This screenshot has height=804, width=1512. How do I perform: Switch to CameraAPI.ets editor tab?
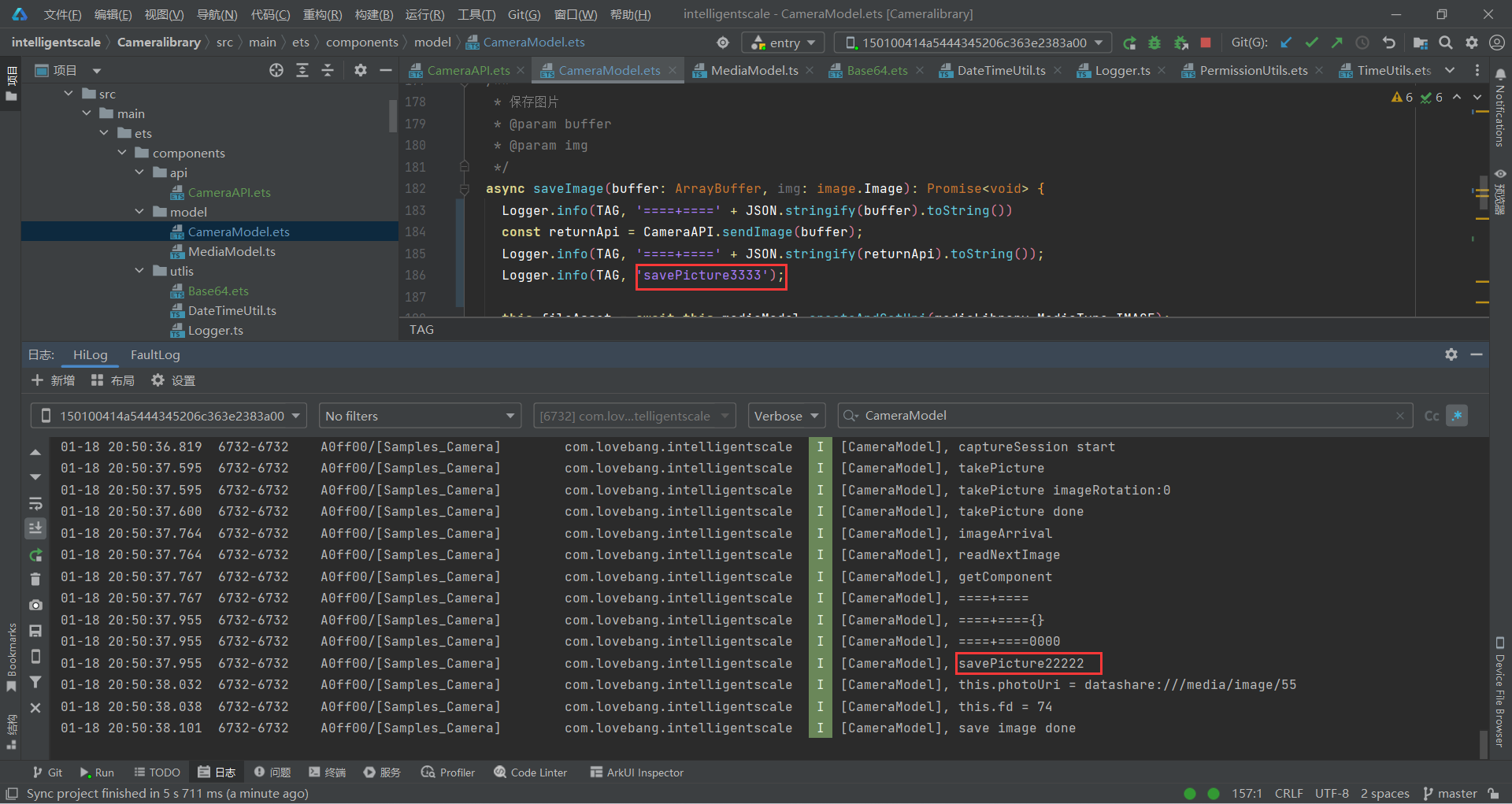468,70
